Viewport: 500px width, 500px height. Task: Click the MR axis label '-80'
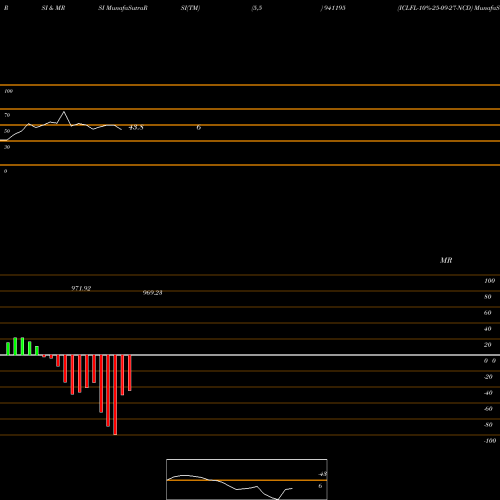coord(488,425)
